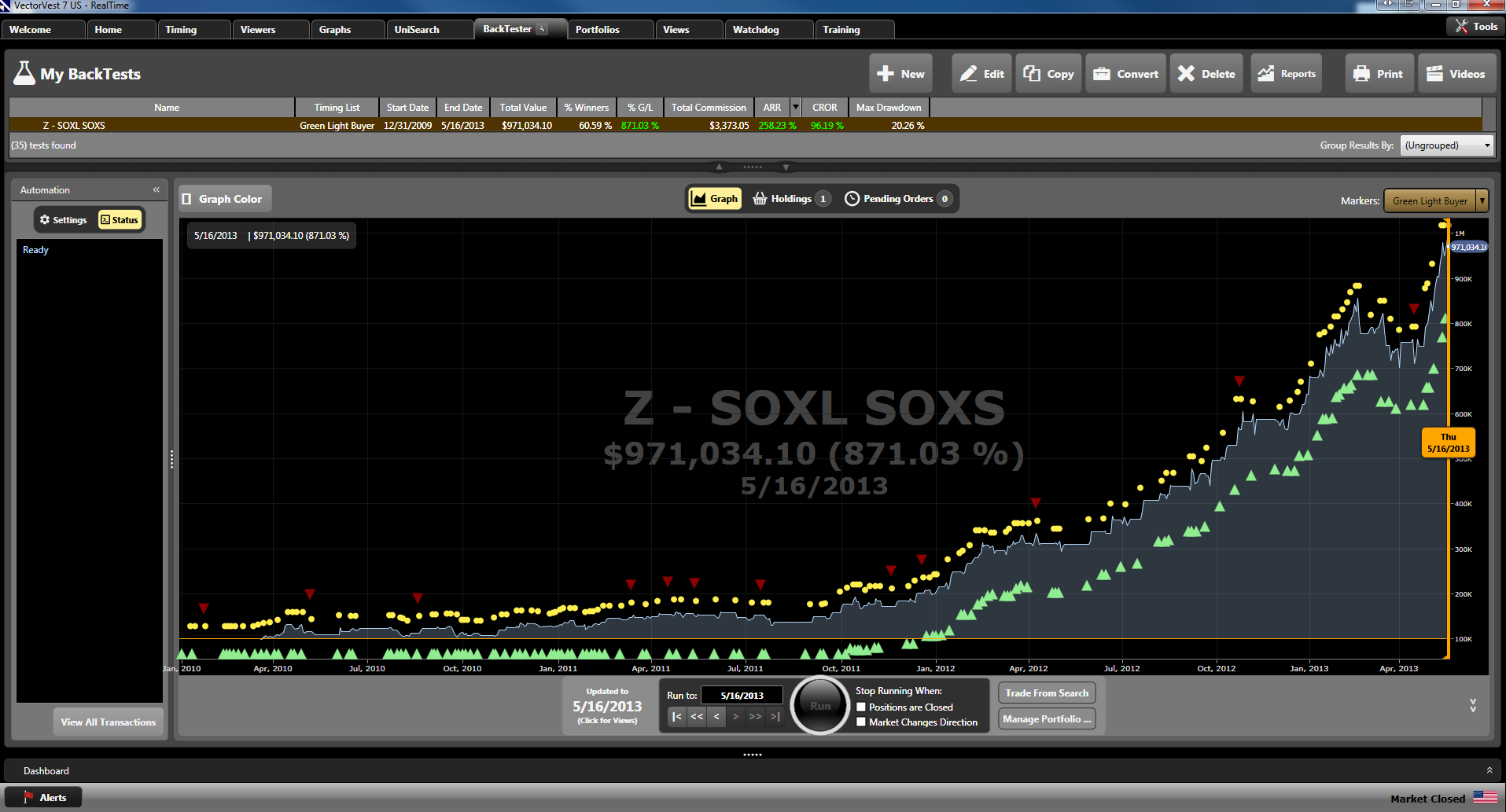1506x812 pixels.
Task: Open the Welcome tab
Action: point(43,29)
